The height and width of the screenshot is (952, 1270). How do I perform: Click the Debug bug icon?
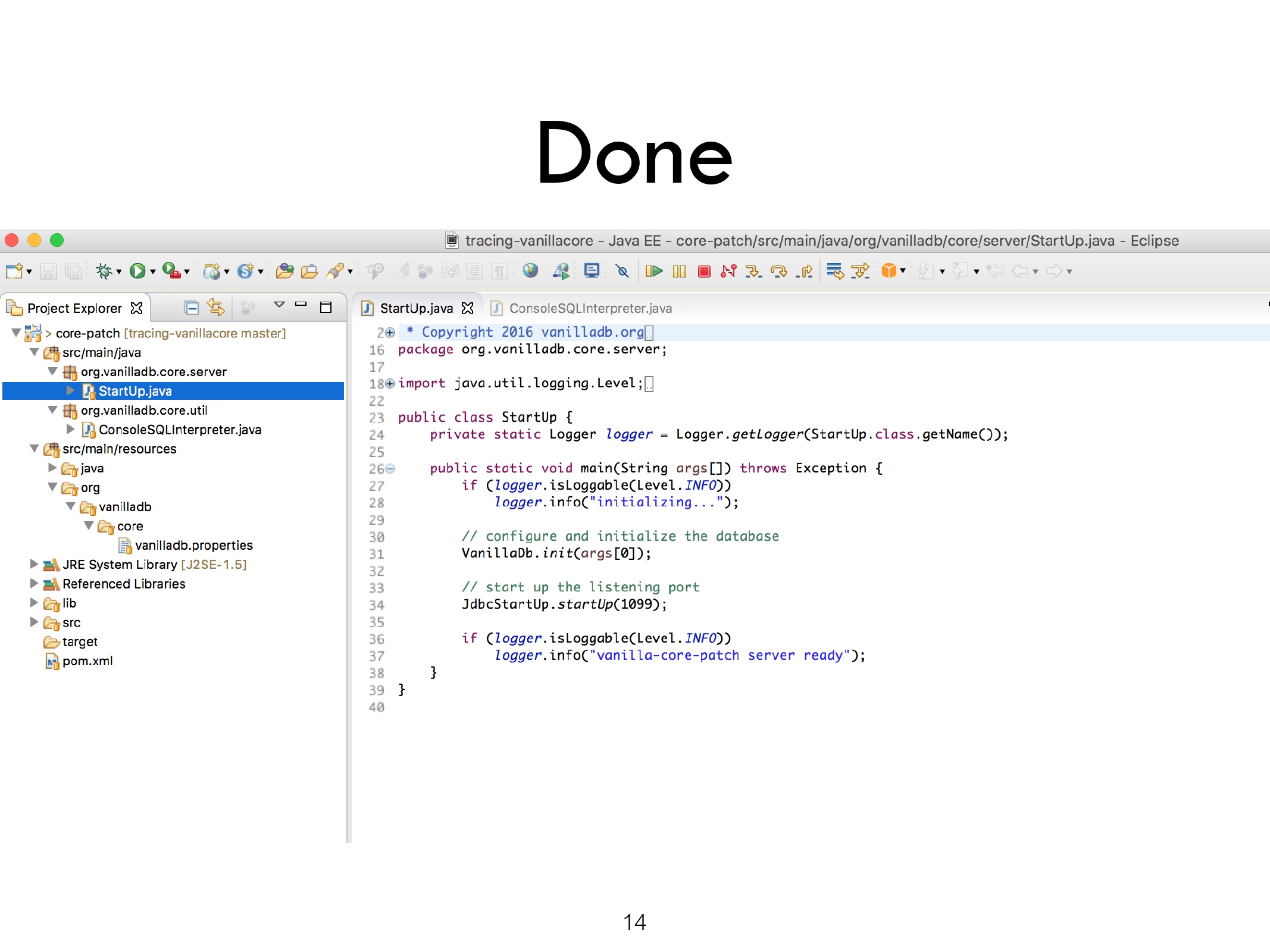point(104,271)
